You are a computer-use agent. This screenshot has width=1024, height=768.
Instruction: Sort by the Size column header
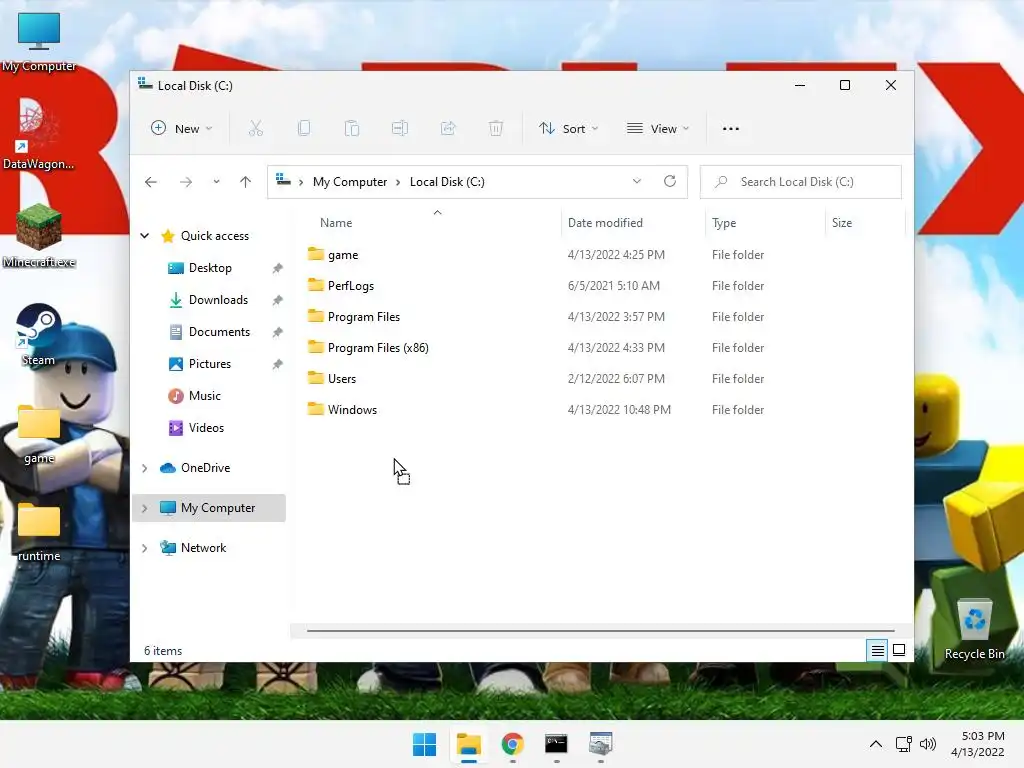click(842, 223)
